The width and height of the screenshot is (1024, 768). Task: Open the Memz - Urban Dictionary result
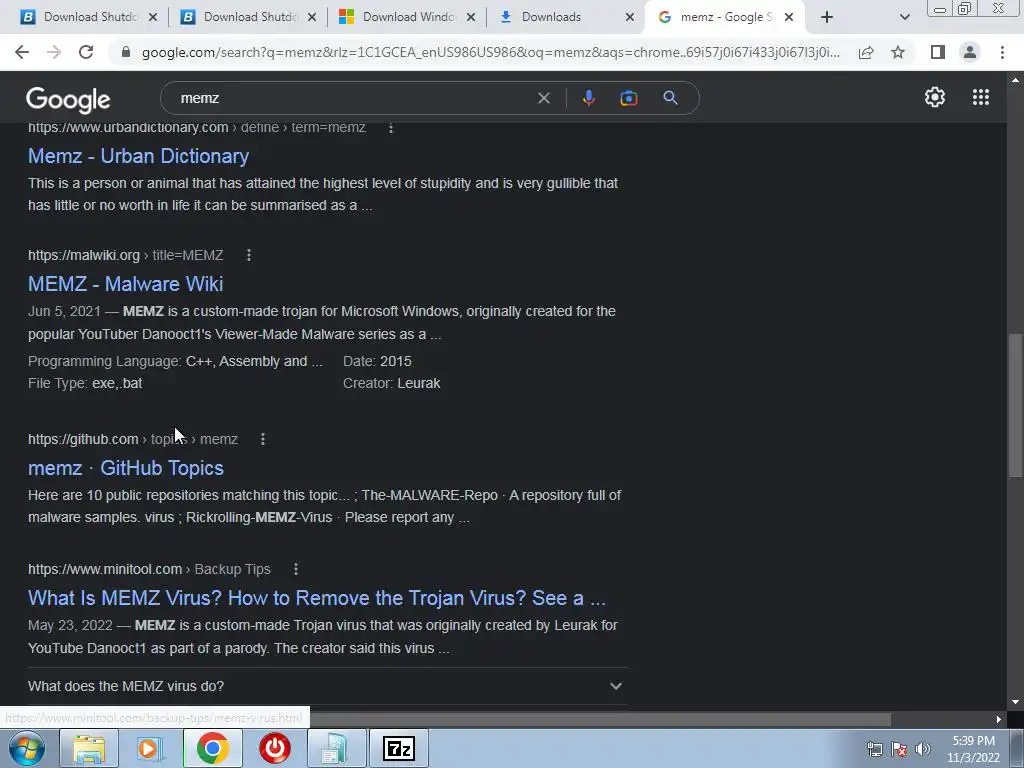[138, 156]
